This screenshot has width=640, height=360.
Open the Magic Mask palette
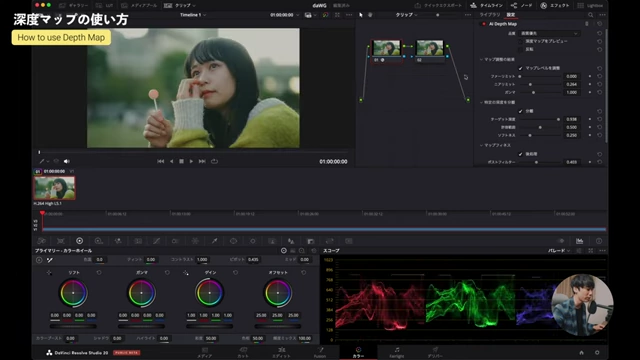[272, 241]
